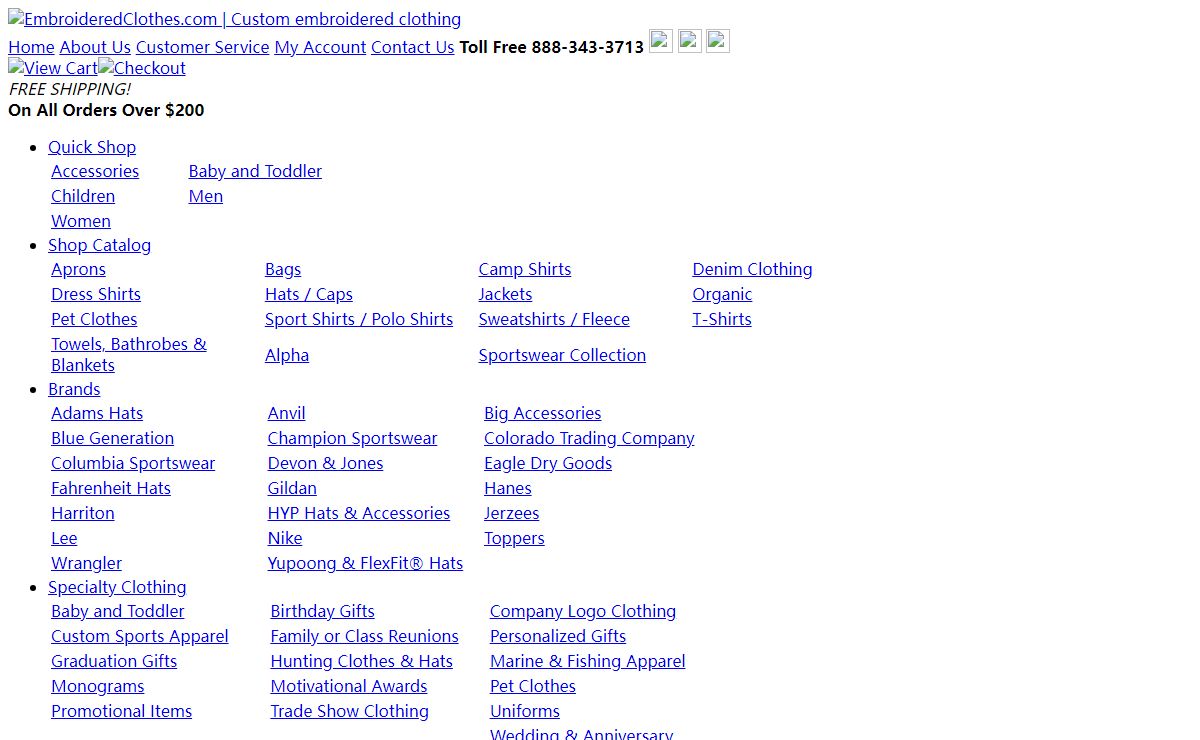This screenshot has width=1200, height=740.
Task: Go to Checkout image link
Action: tap(142, 68)
